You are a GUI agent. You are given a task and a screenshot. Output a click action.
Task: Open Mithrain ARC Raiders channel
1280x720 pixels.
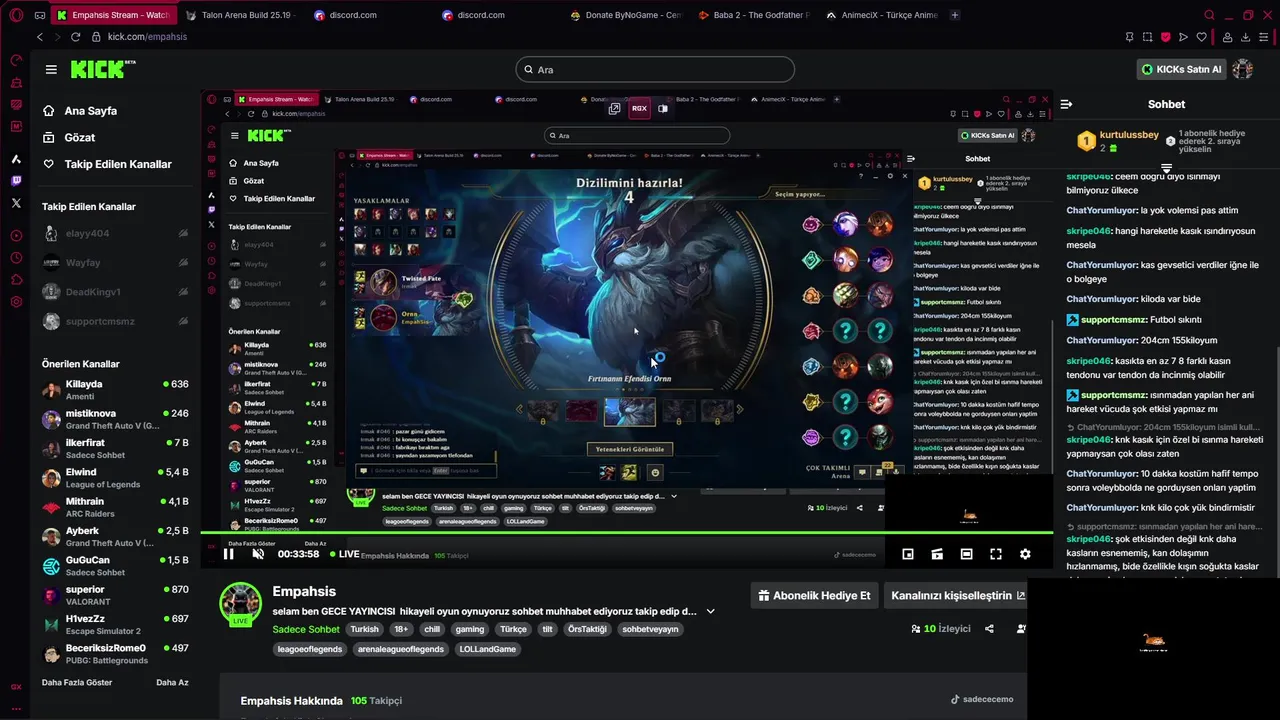pos(115,507)
